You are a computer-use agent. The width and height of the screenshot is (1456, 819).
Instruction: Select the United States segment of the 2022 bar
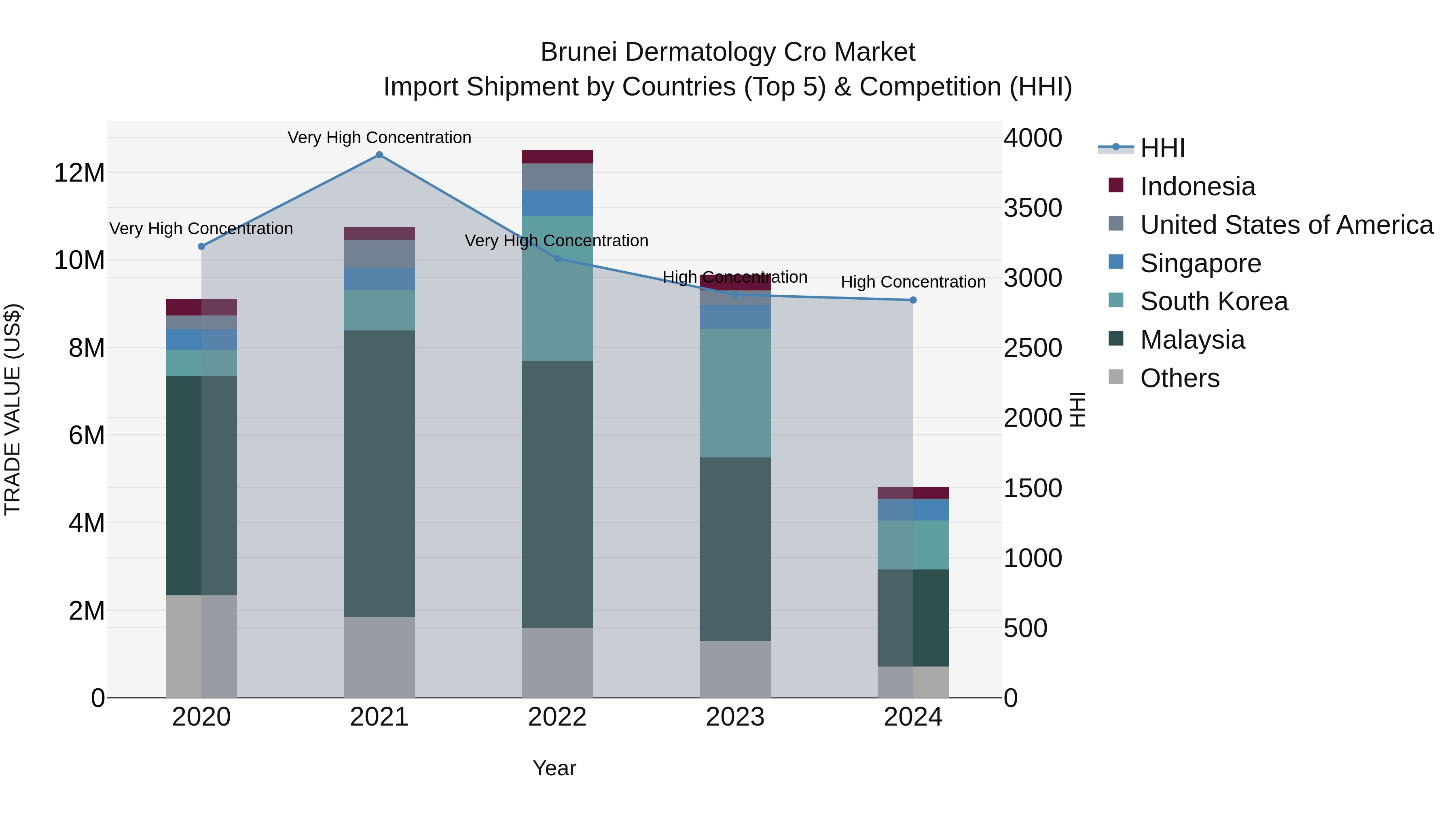pyautogui.click(x=557, y=177)
